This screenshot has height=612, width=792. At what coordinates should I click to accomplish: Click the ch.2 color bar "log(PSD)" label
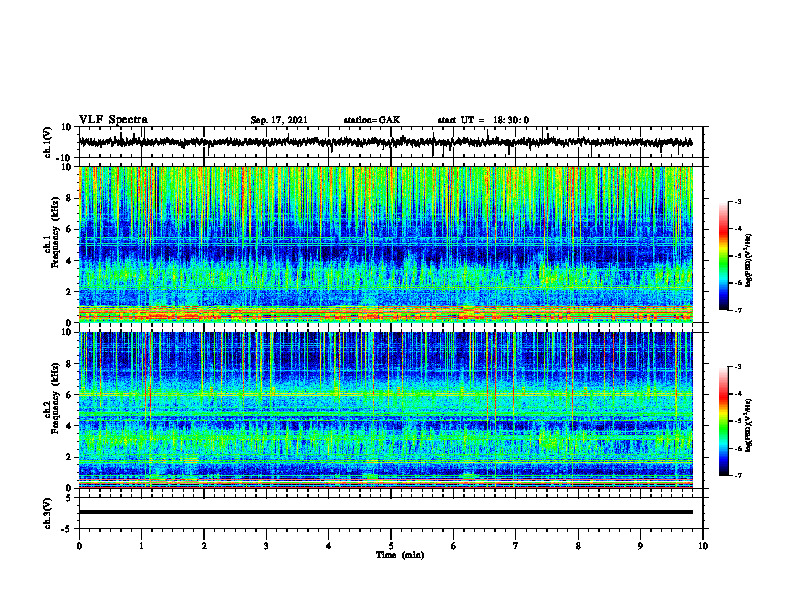pos(749,425)
